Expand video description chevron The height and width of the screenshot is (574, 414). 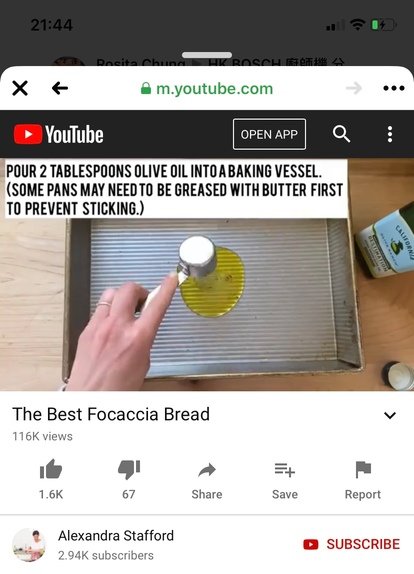390,415
